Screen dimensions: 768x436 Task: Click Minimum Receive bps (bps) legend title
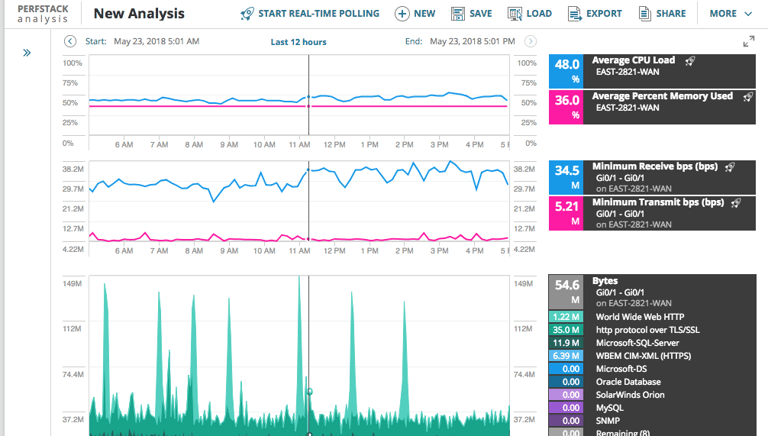click(x=655, y=166)
